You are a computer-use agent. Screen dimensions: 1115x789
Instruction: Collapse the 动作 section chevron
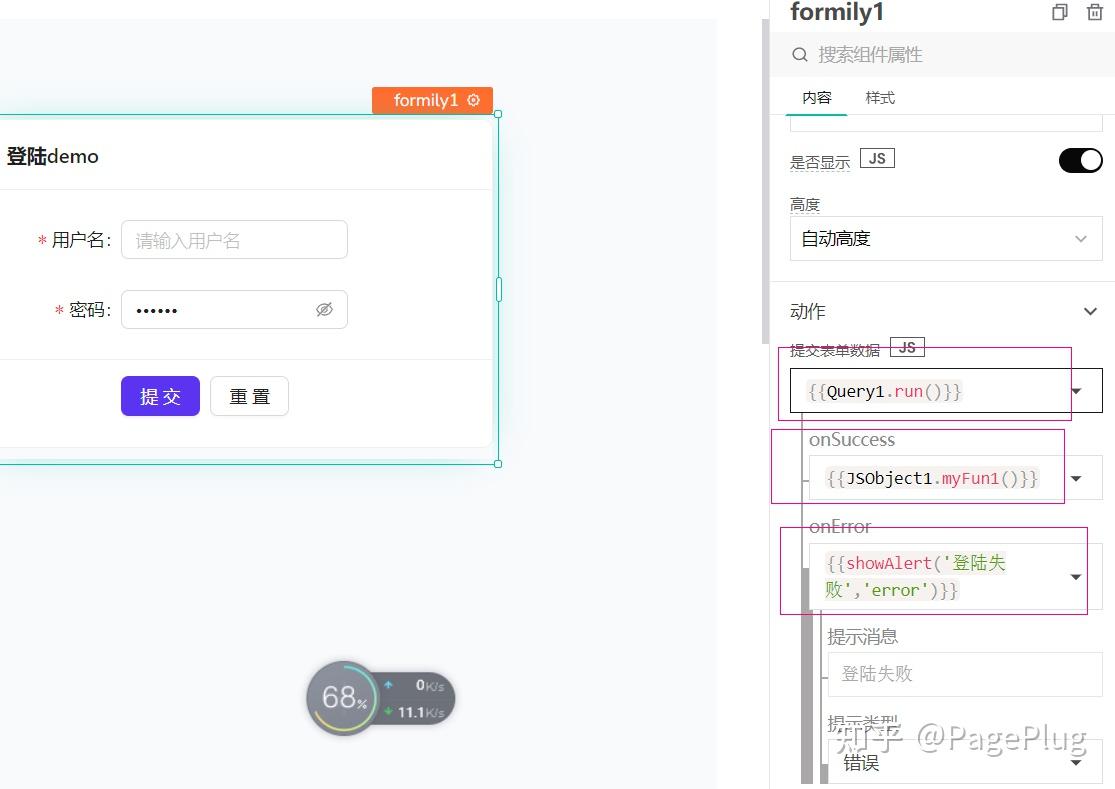[1089, 311]
